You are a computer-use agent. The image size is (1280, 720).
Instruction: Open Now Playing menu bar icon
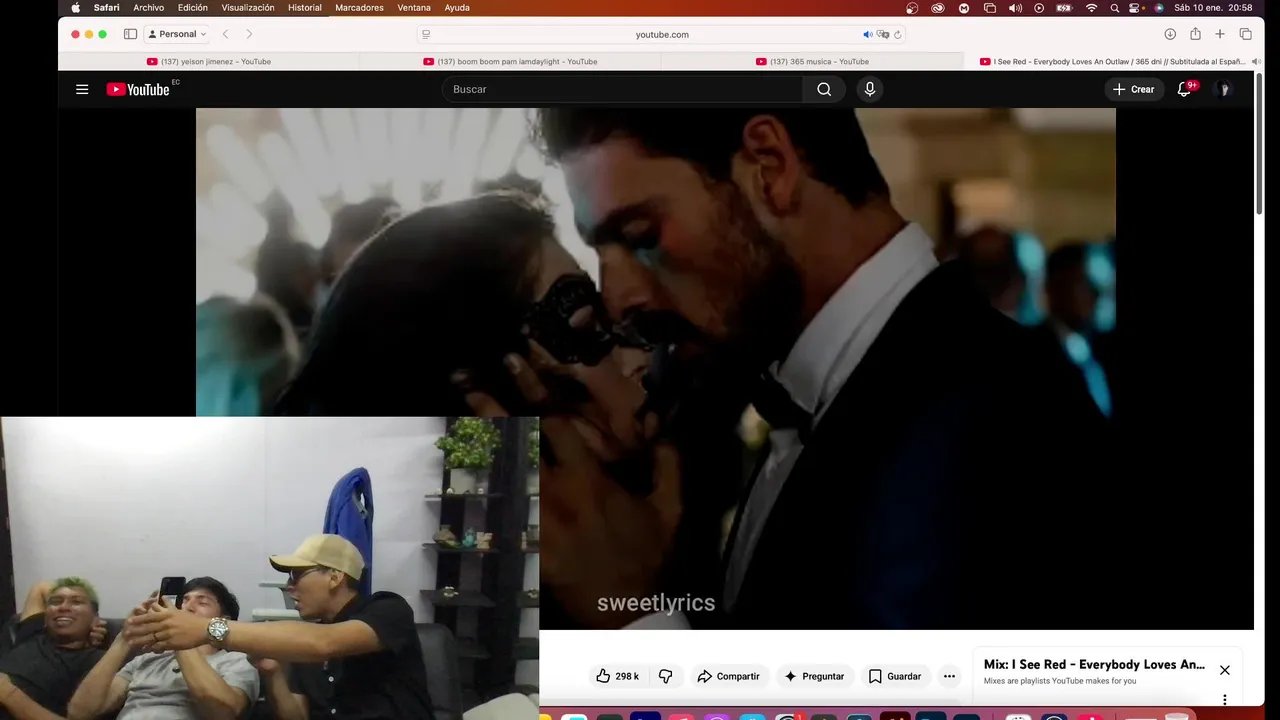coord(1039,7)
